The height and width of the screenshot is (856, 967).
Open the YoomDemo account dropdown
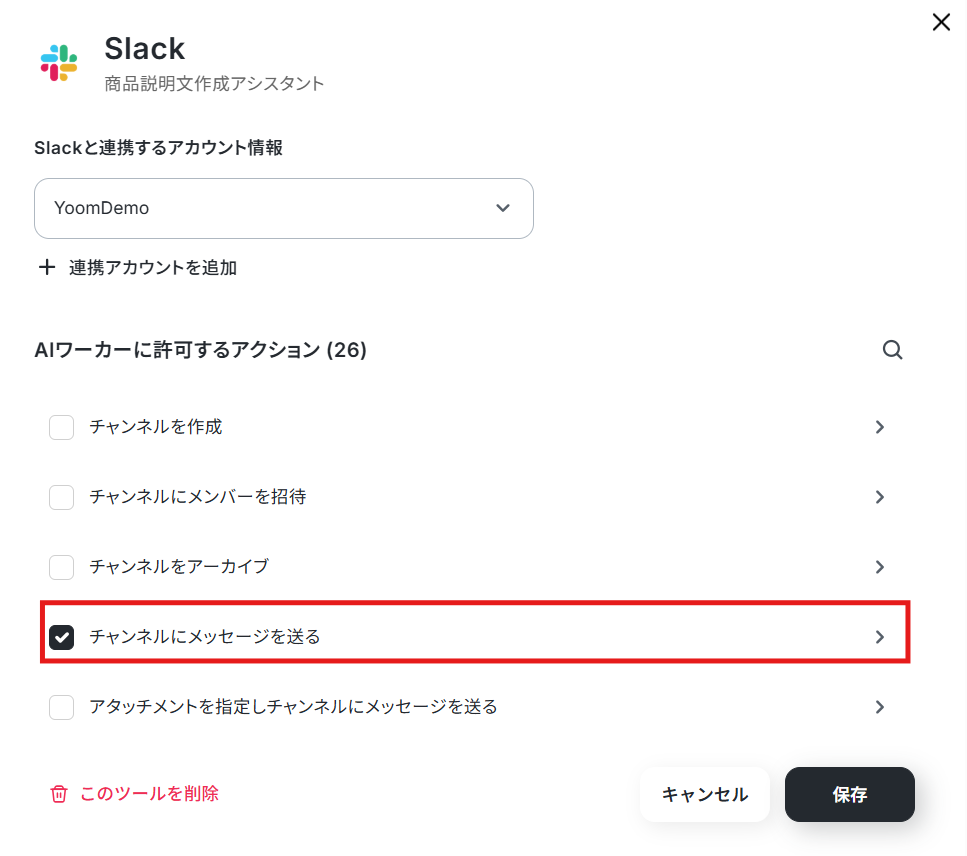click(284, 209)
